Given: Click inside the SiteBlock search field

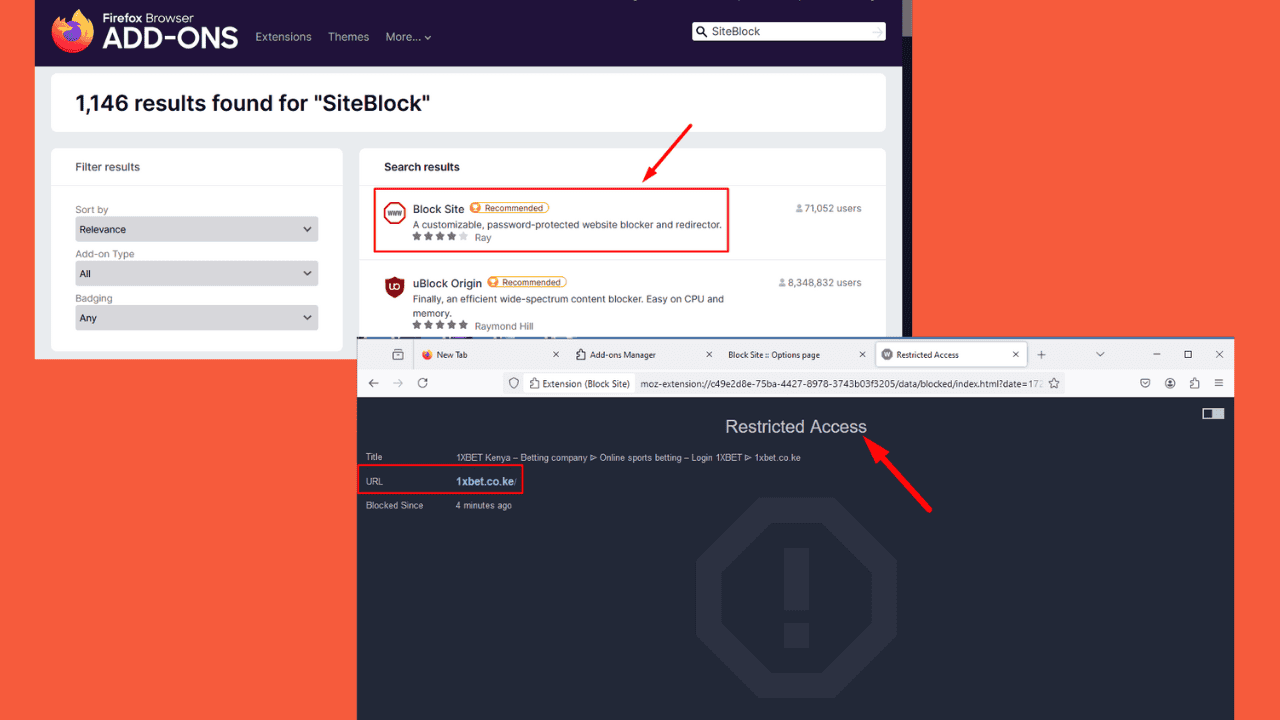Looking at the screenshot, I should pos(790,31).
